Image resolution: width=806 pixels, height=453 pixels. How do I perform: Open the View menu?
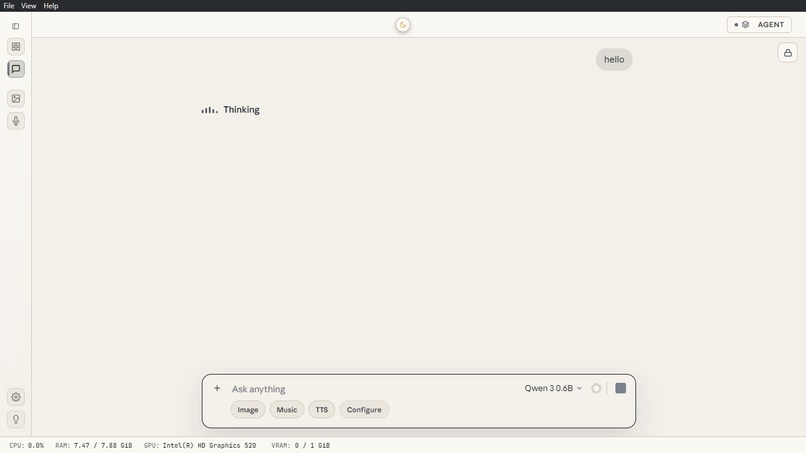pyautogui.click(x=29, y=6)
